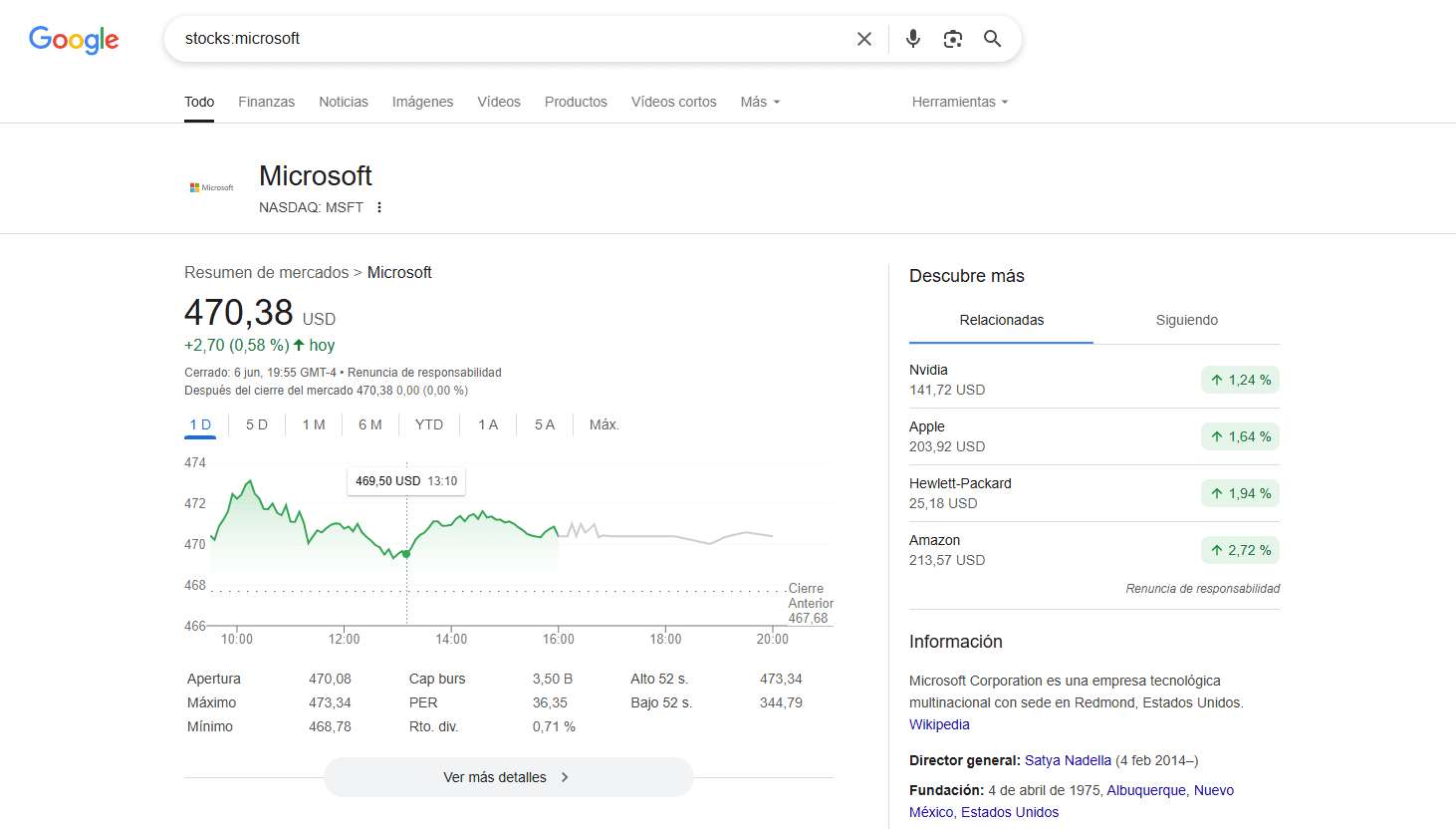The height and width of the screenshot is (829, 1456).
Task: Open the Relacionadas tab
Action: click(x=1002, y=320)
